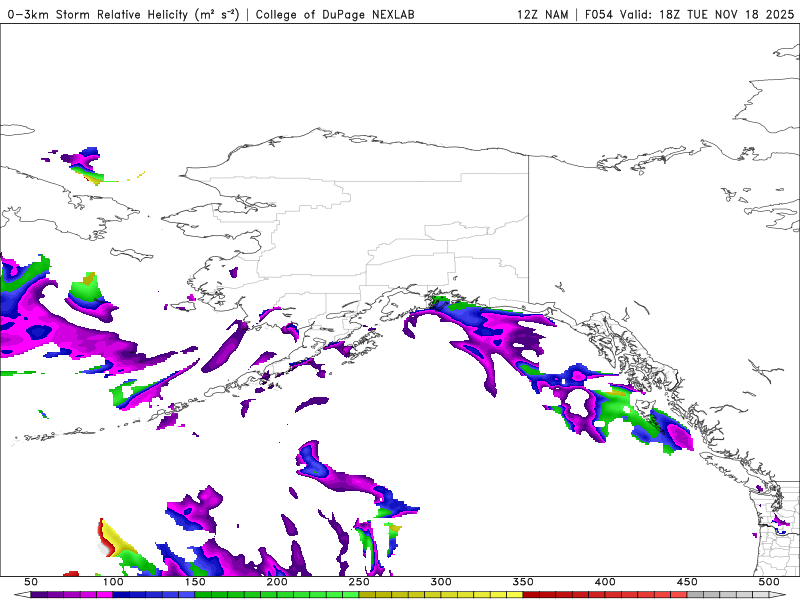Screen dimensions: 800x600
Task: Click the colorbar label '450'
Action: click(687, 582)
